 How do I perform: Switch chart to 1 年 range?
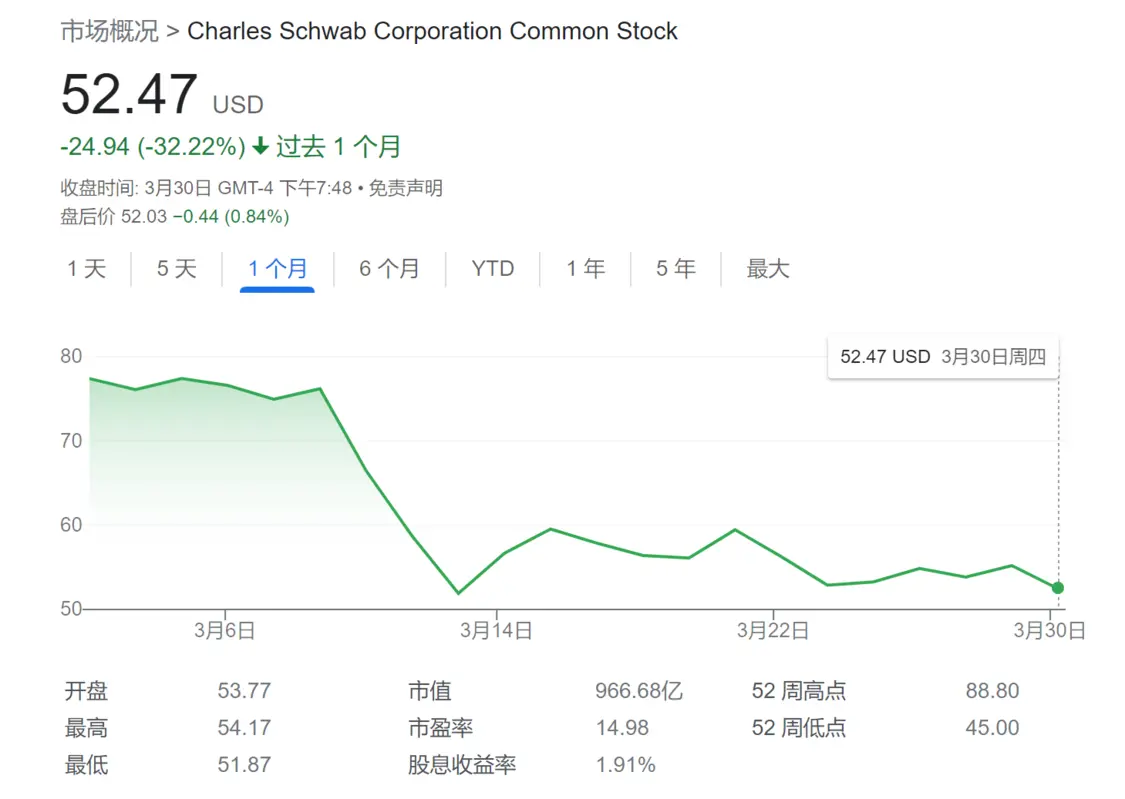click(585, 269)
